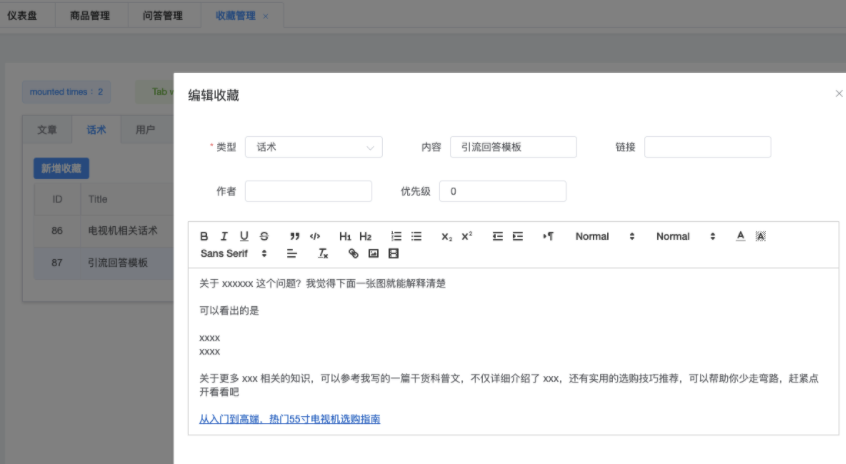This screenshot has height=464, width=846.
Task: Switch to the 话术 sub-tab
Action: click(96, 130)
